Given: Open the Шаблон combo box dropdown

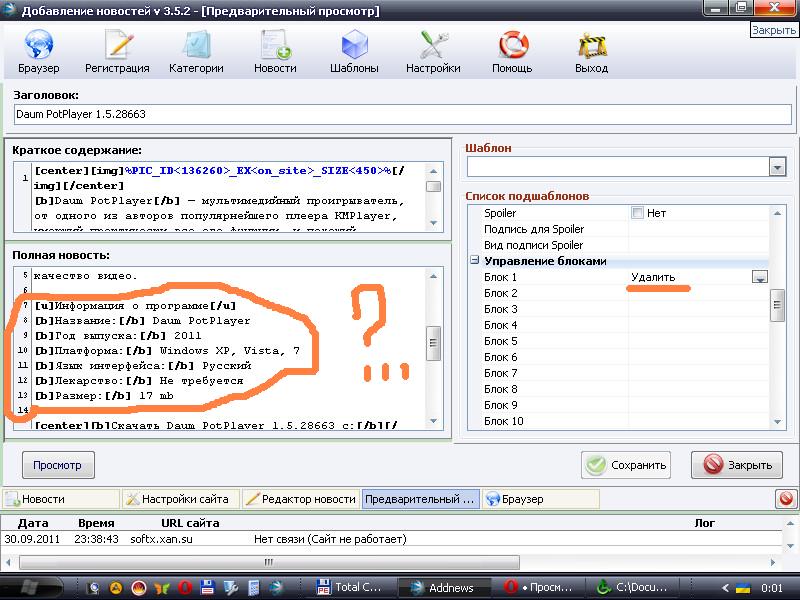Looking at the screenshot, I should [x=778, y=167].
